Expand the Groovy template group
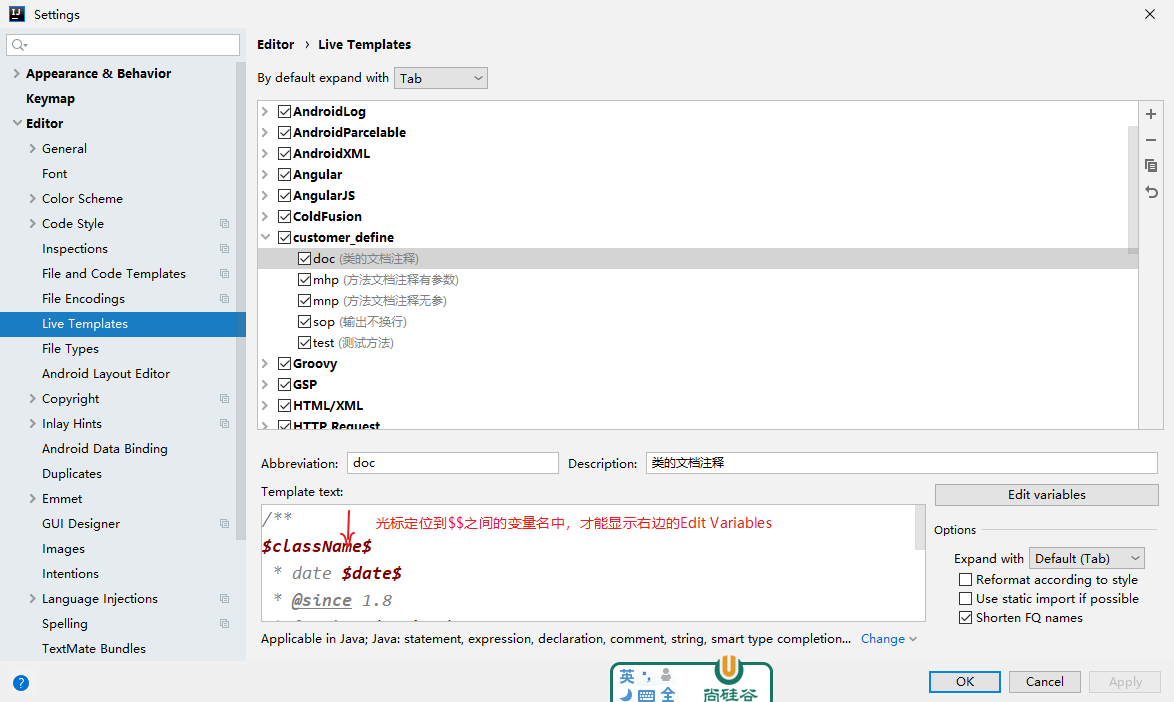The height and width of the screenshot is (702, 1174). pyautogui.click(x=265, y=364)
